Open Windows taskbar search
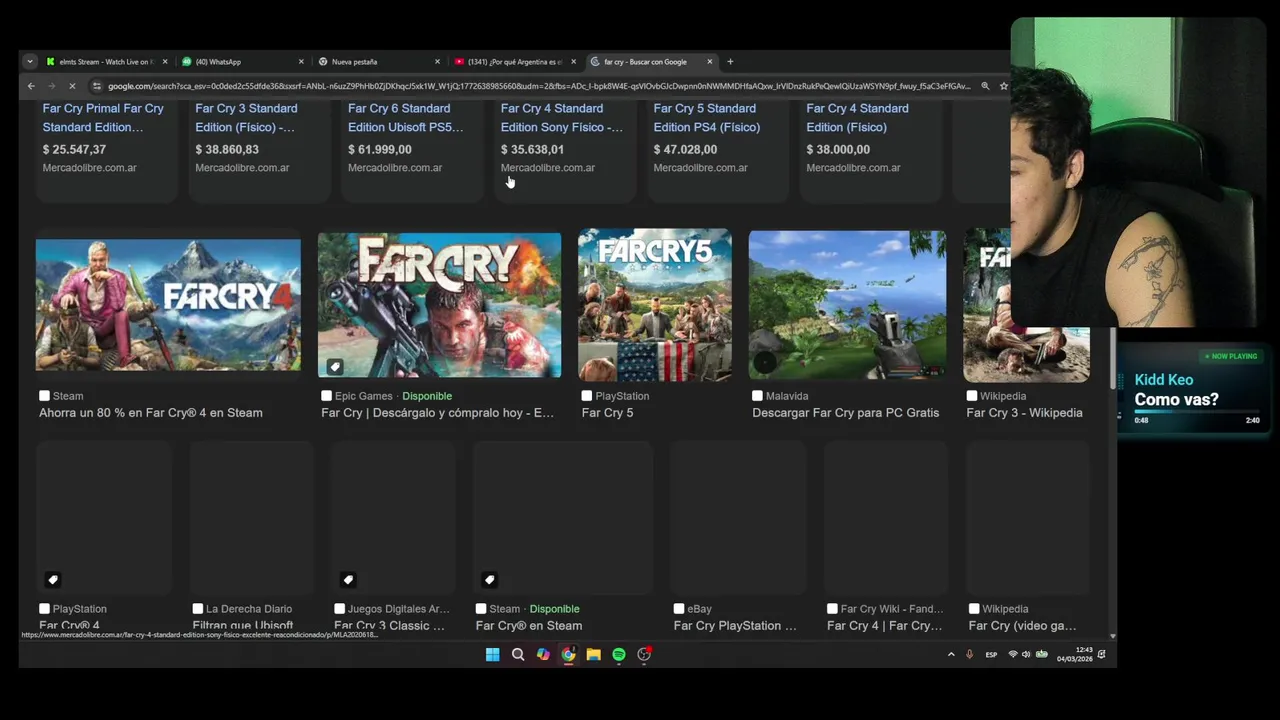The height and width of the screenshot is (720, 1280). tap(518, 655)
